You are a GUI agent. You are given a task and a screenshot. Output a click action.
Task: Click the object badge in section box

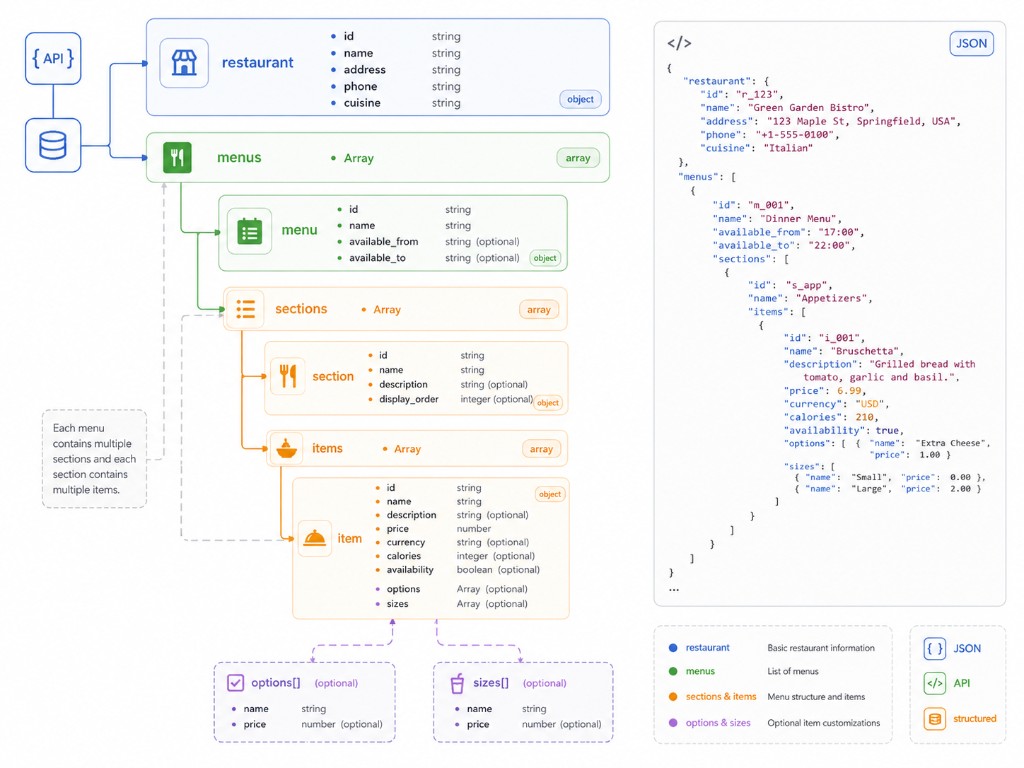tap(548, 402)
